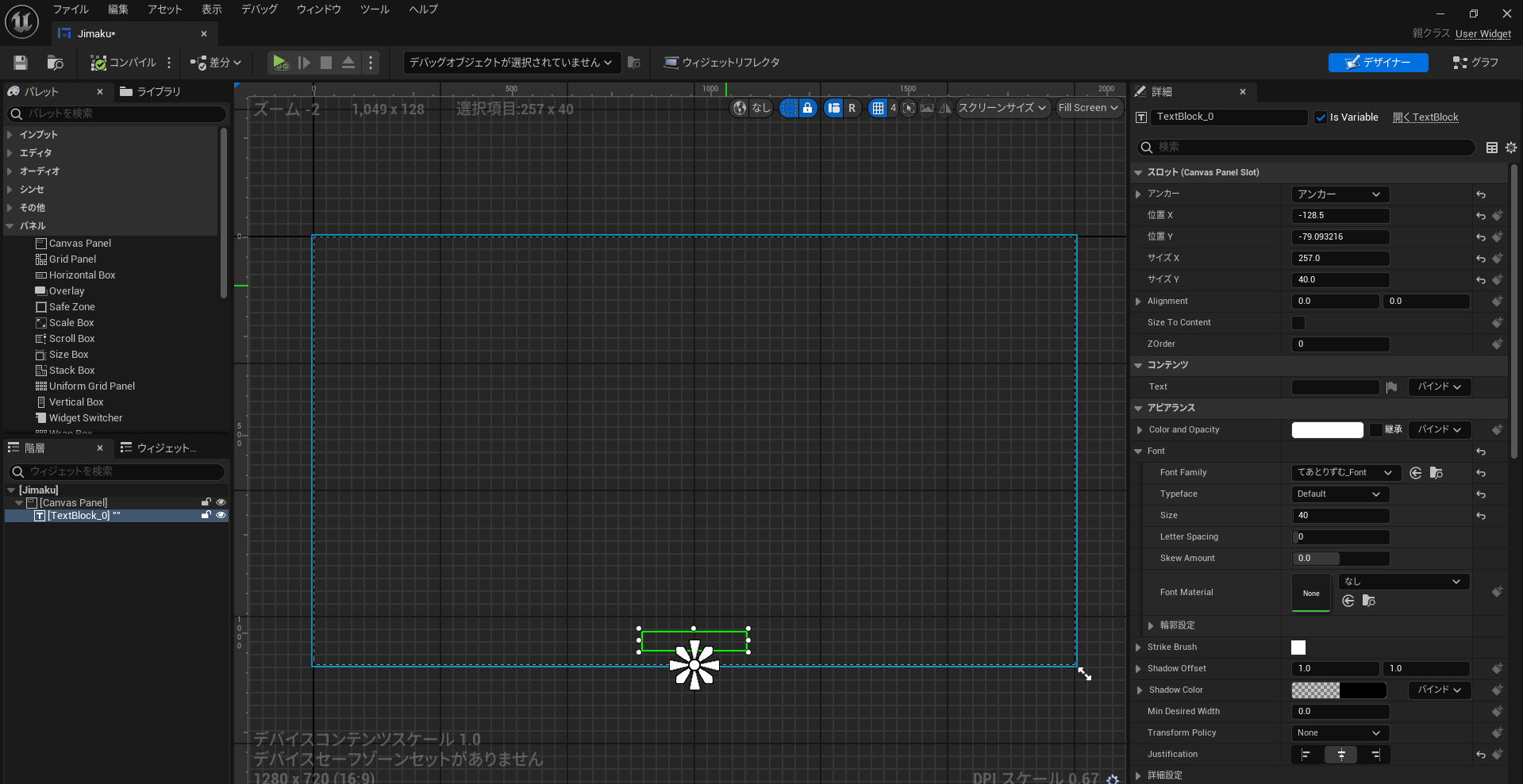Save the Jimaku widget blueprint

click(x=21, y=63)
